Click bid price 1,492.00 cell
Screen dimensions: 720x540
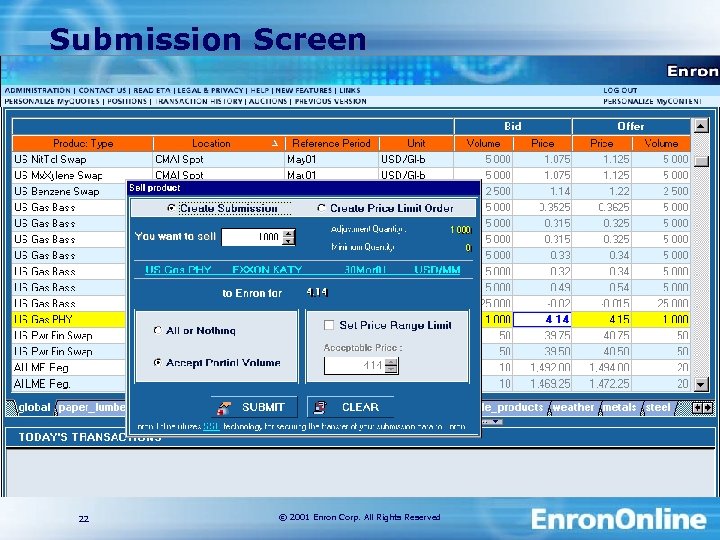click(x=542, y=367)
